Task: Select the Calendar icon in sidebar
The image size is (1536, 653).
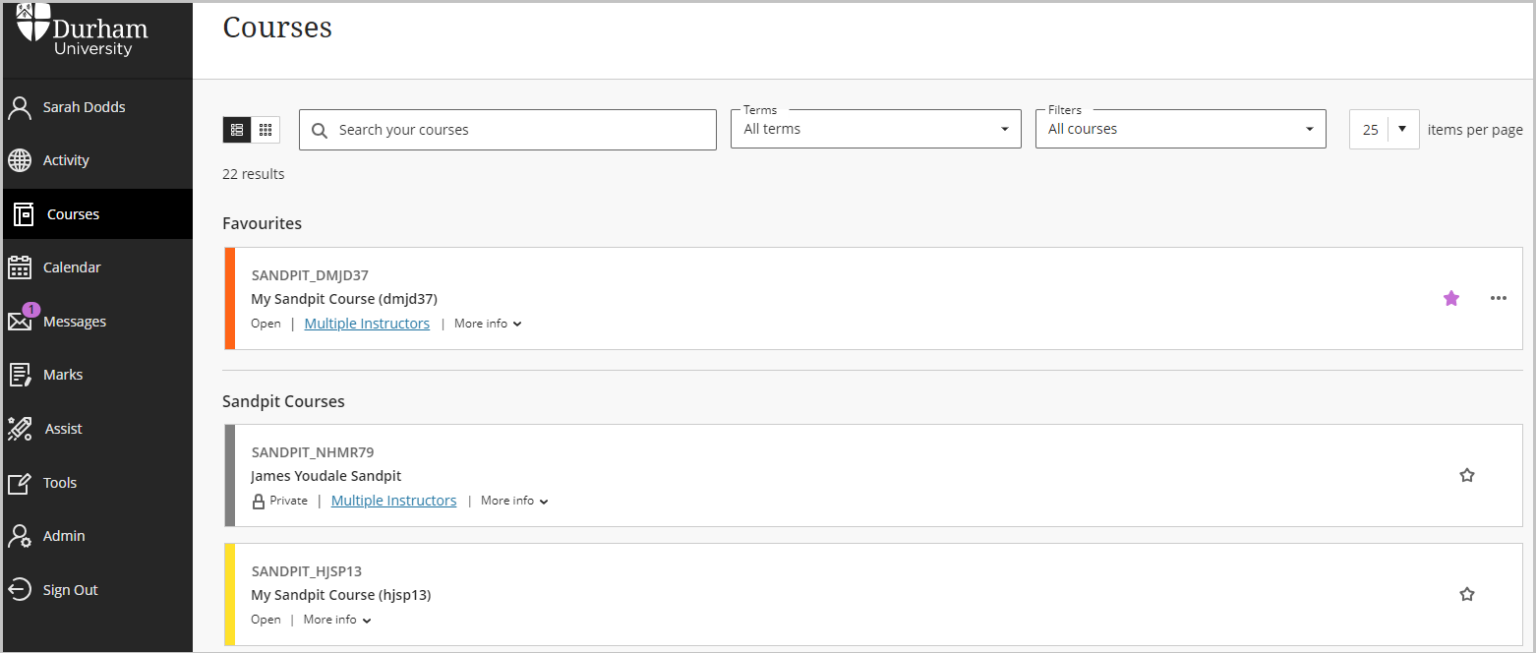Action: (x=20, y=267)
